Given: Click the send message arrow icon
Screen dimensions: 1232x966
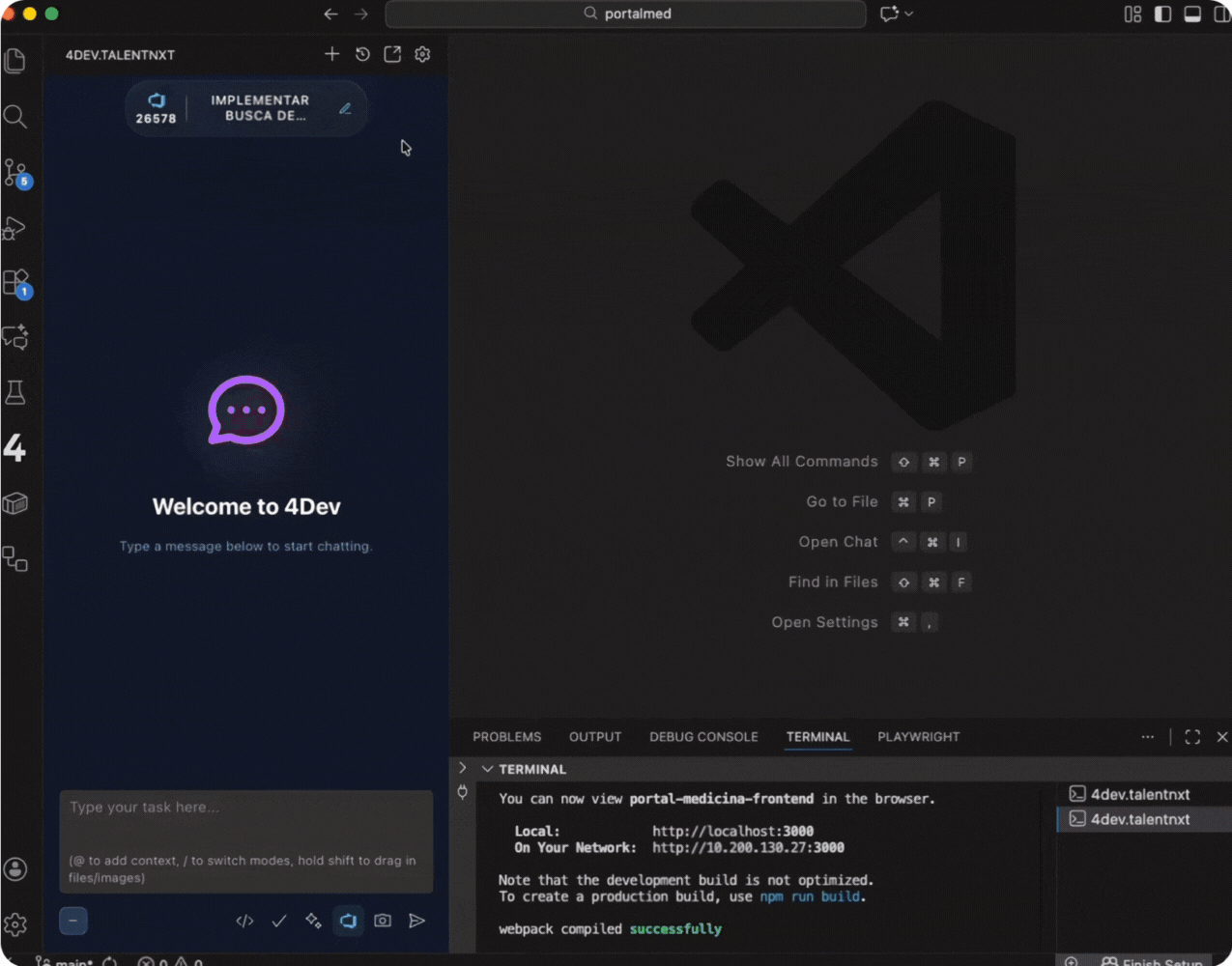Looking at the screenshot, I should pos(416,921).
